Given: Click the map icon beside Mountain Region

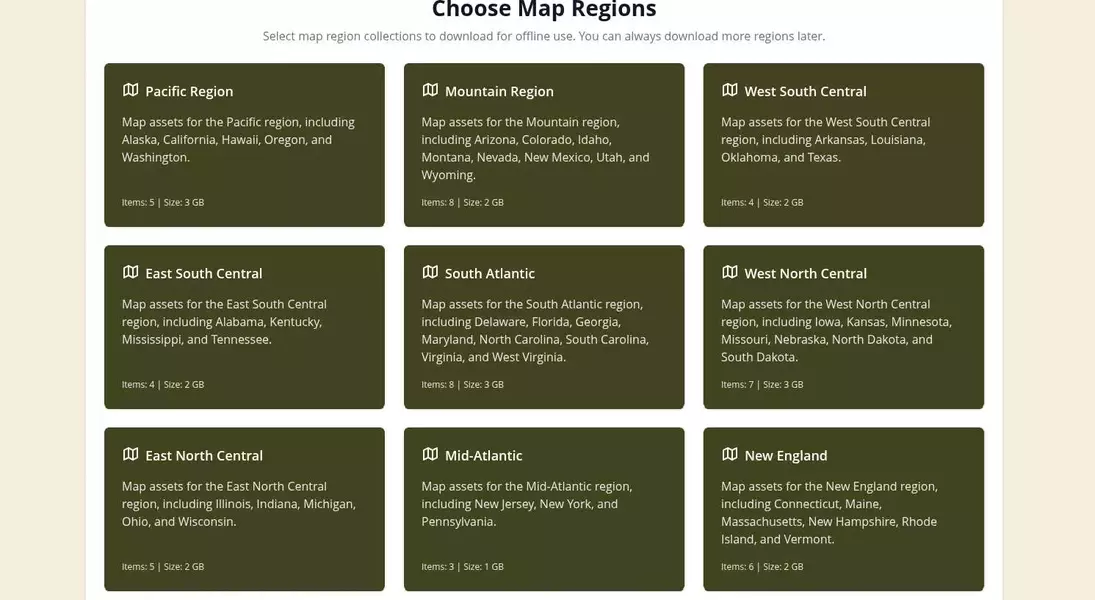Looking at the screenshot, I should (x=430, y=90).
